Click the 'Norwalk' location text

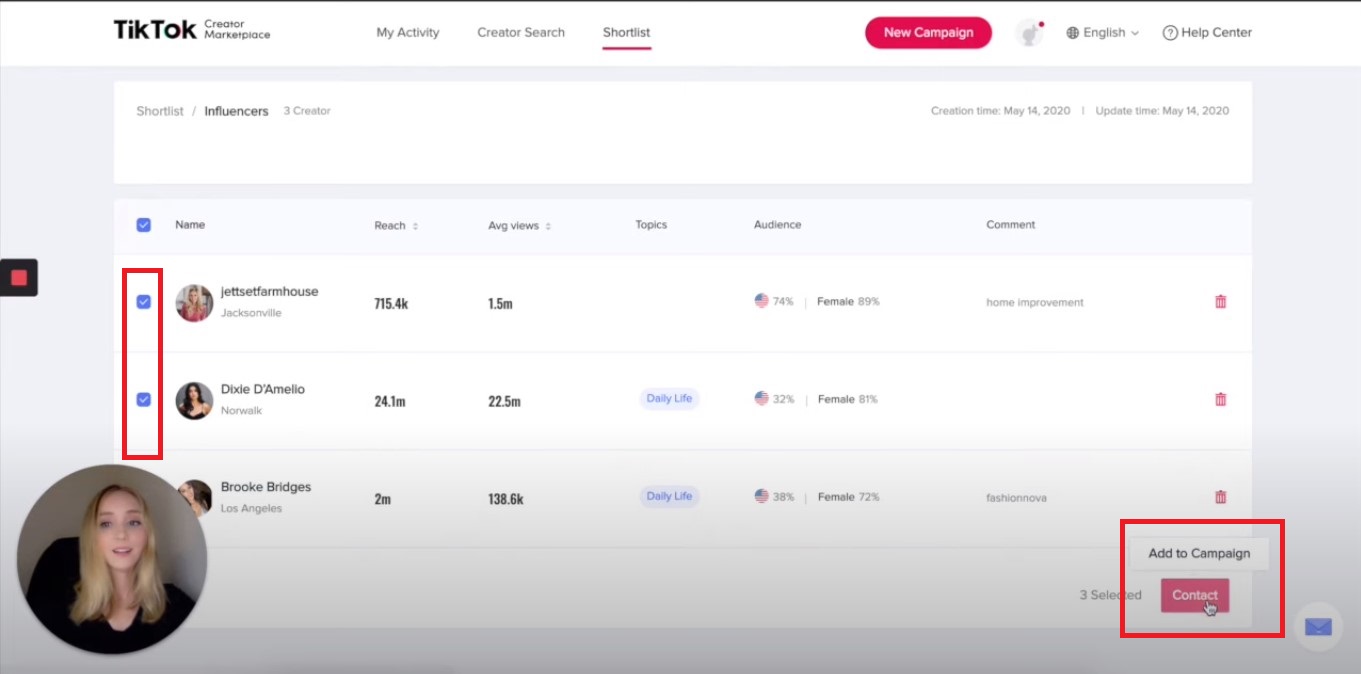point(241,411)
